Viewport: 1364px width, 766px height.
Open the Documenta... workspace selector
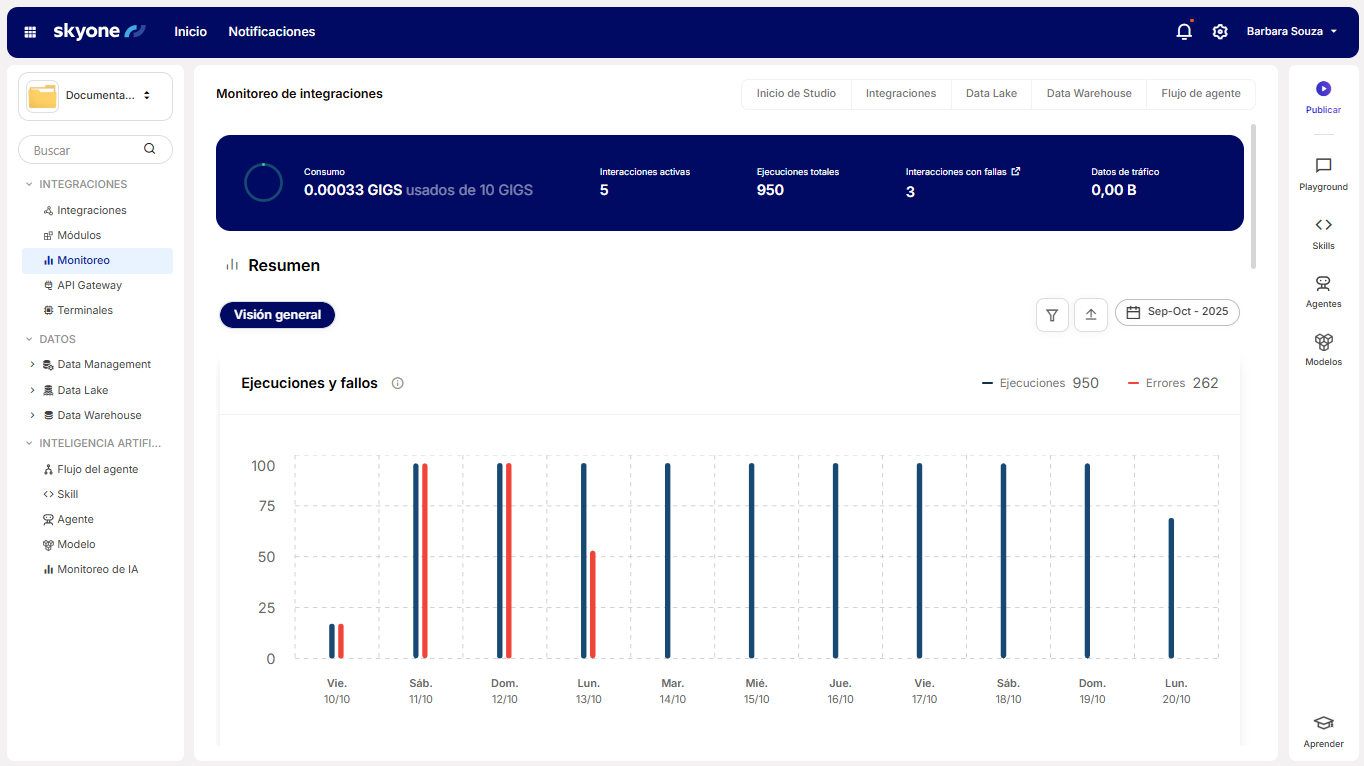tap(95, 96)
